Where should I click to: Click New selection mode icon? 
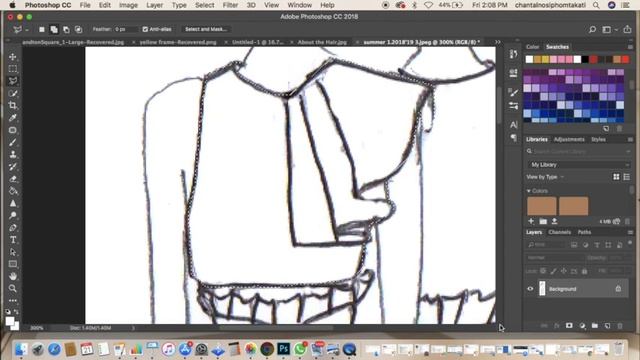[42, 29]
